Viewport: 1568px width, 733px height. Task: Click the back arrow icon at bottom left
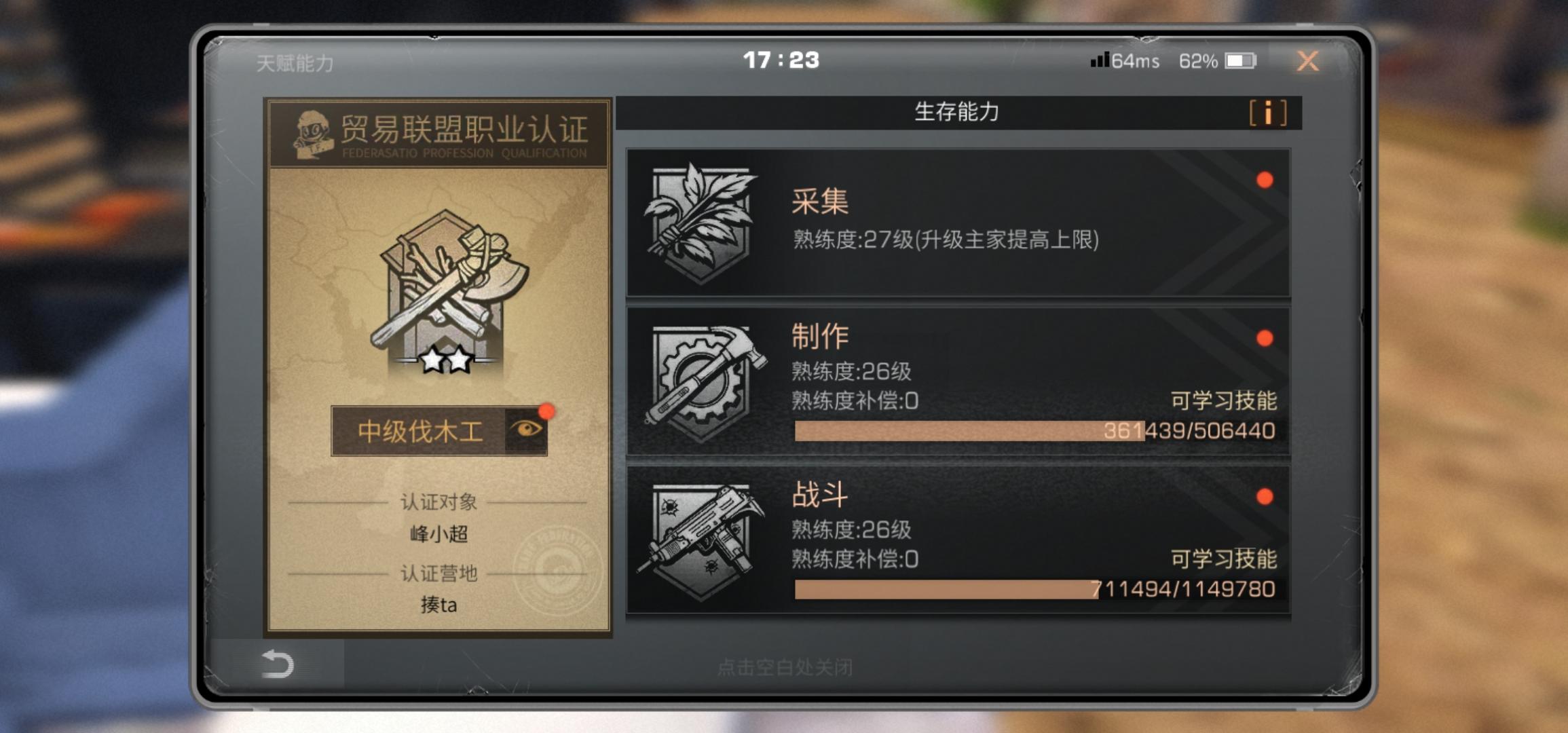(278, 663)
